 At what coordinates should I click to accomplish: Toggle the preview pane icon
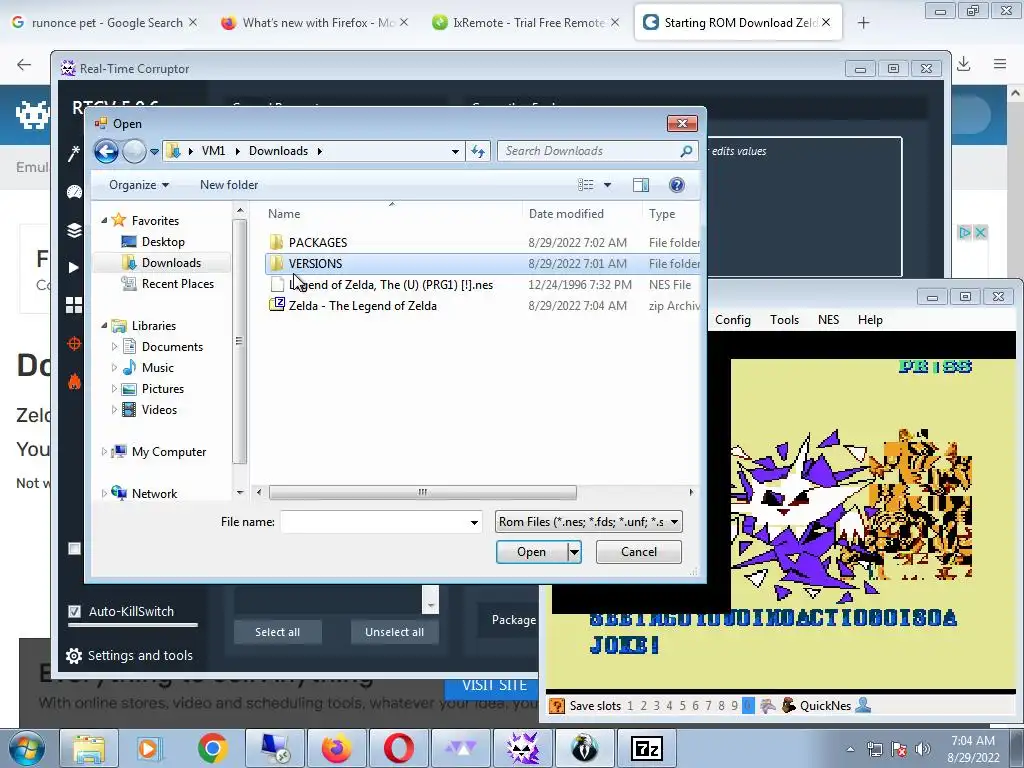click(641, 185)
